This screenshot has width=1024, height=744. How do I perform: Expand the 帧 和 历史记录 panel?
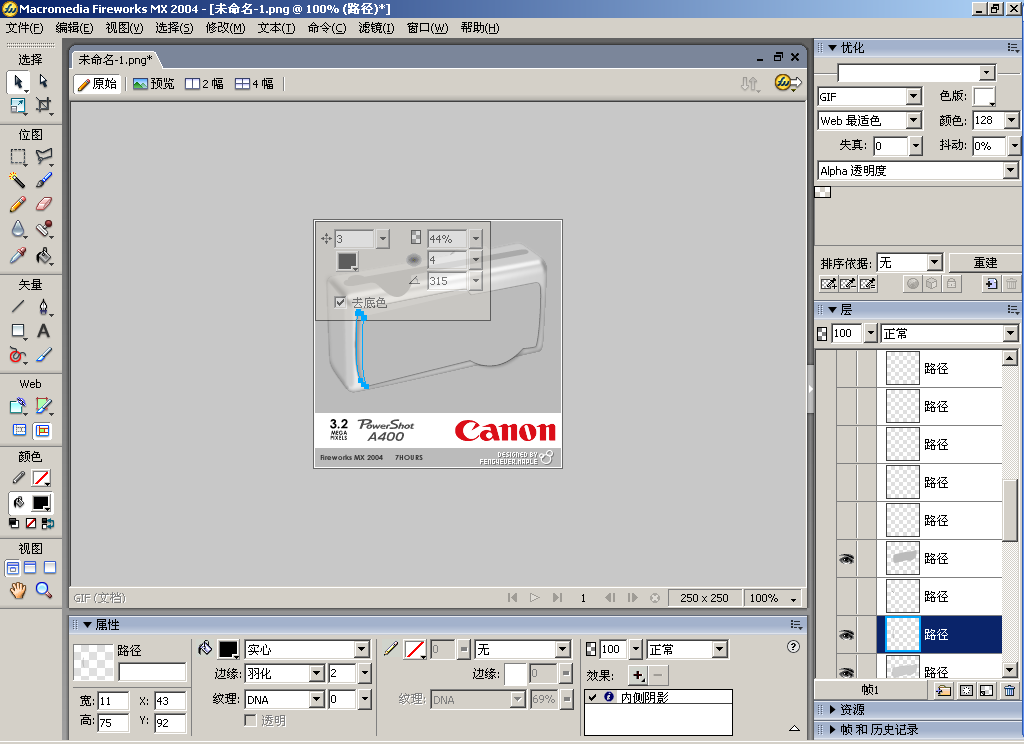[x=833, y=730]
